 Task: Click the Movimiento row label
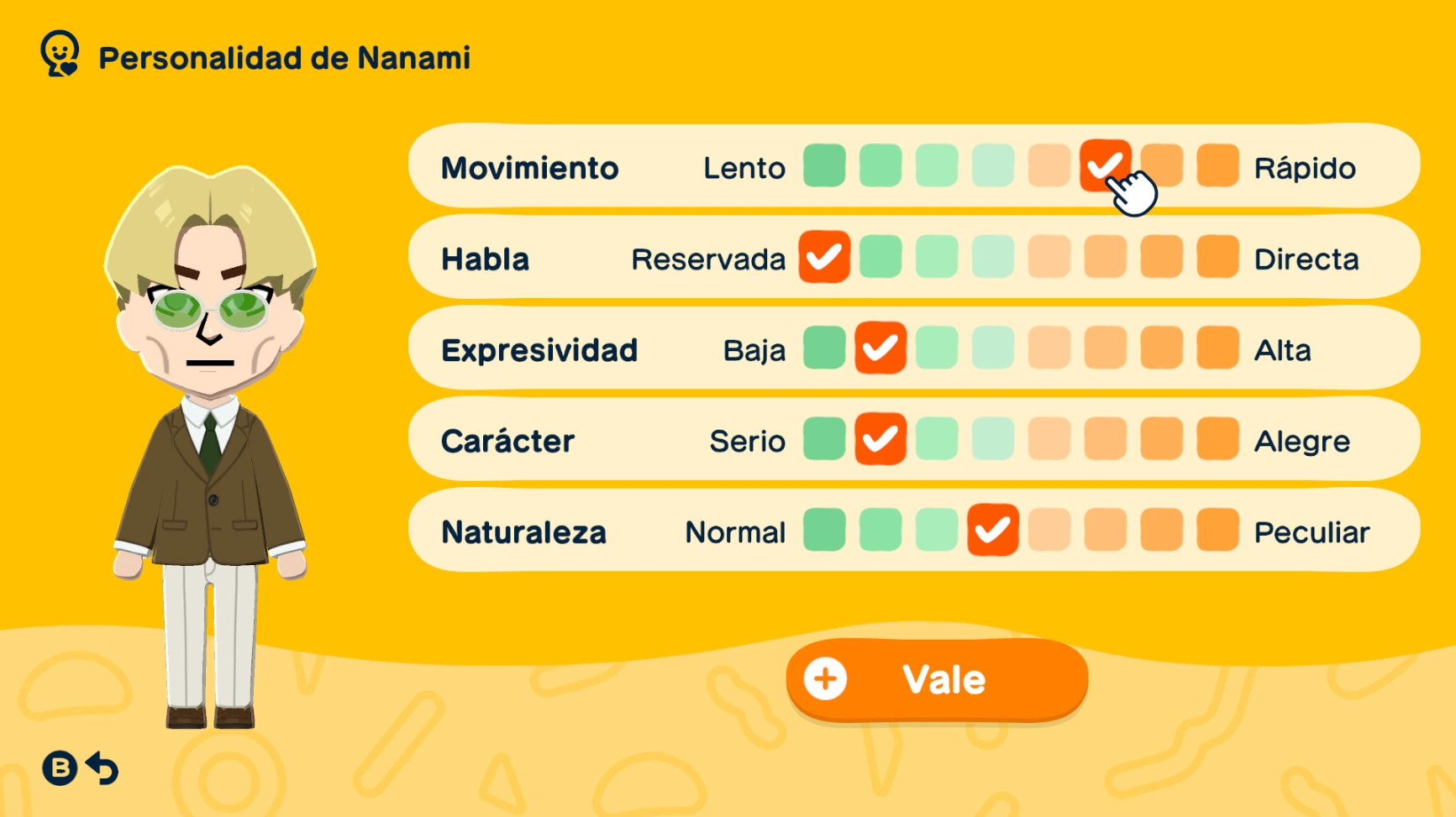coord(529,168)
